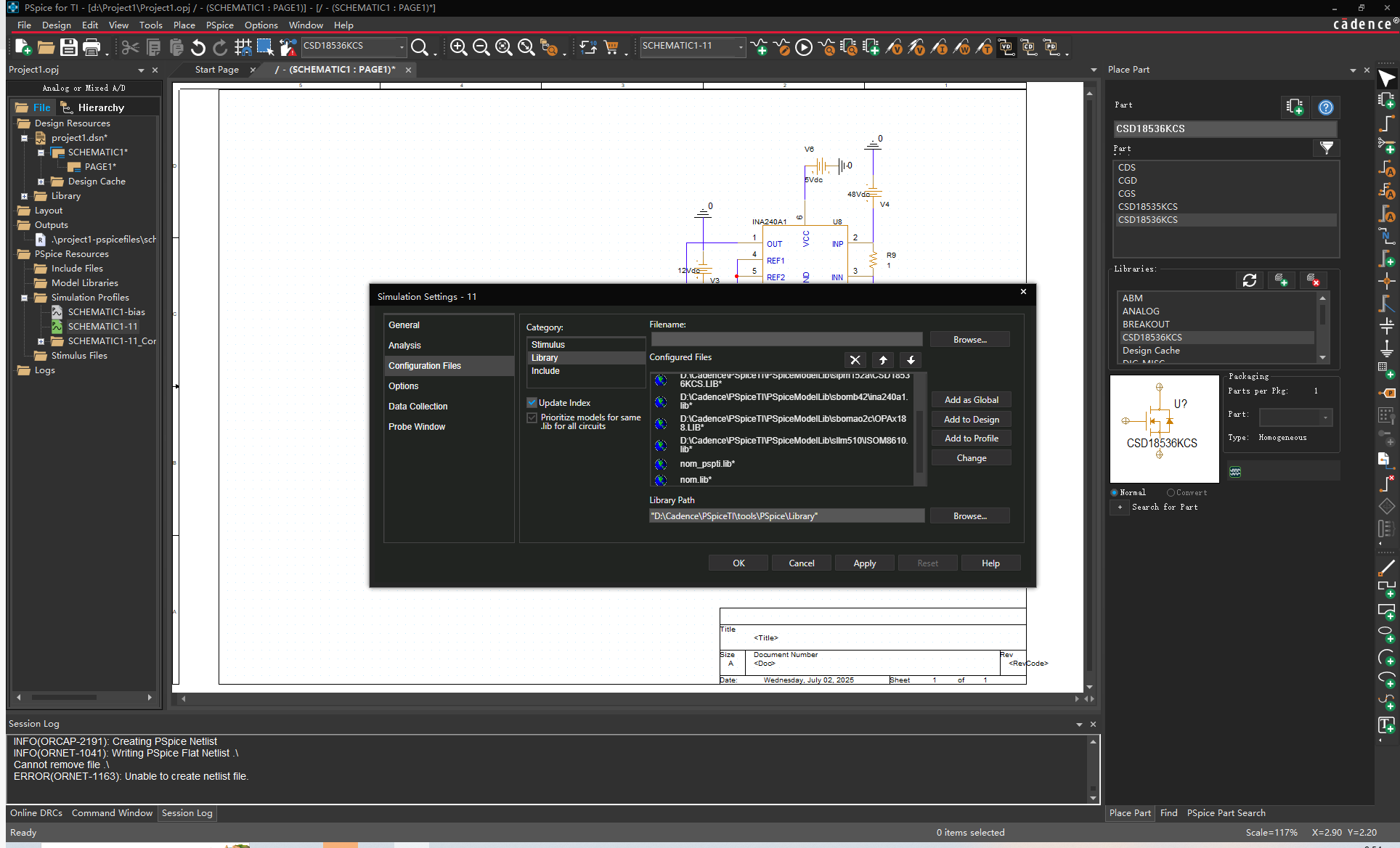Click the Zoom In magnifier icon
1400x848 pixels.
458,47
